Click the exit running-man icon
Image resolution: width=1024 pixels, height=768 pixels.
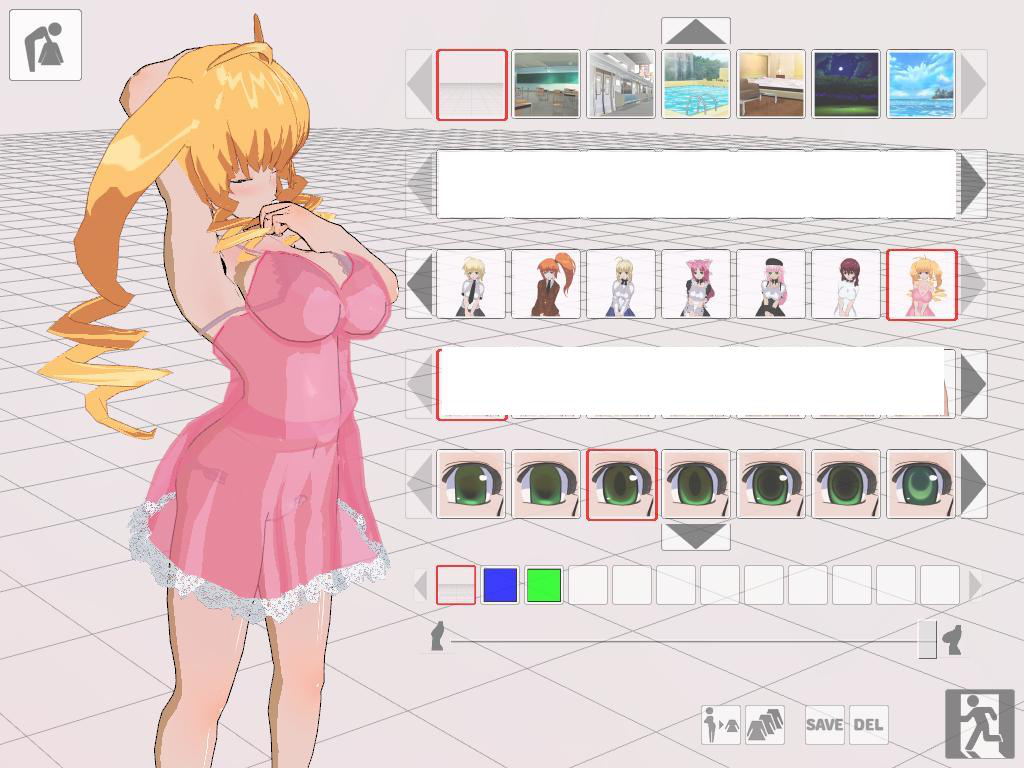[980, 724]
